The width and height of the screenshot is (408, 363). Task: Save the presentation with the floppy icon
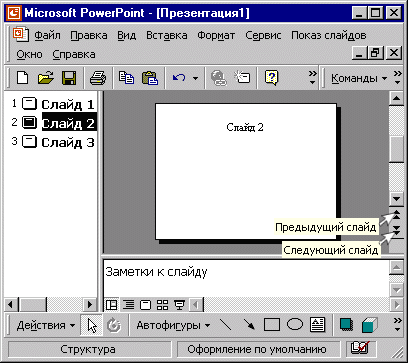[x=69, y=78]
